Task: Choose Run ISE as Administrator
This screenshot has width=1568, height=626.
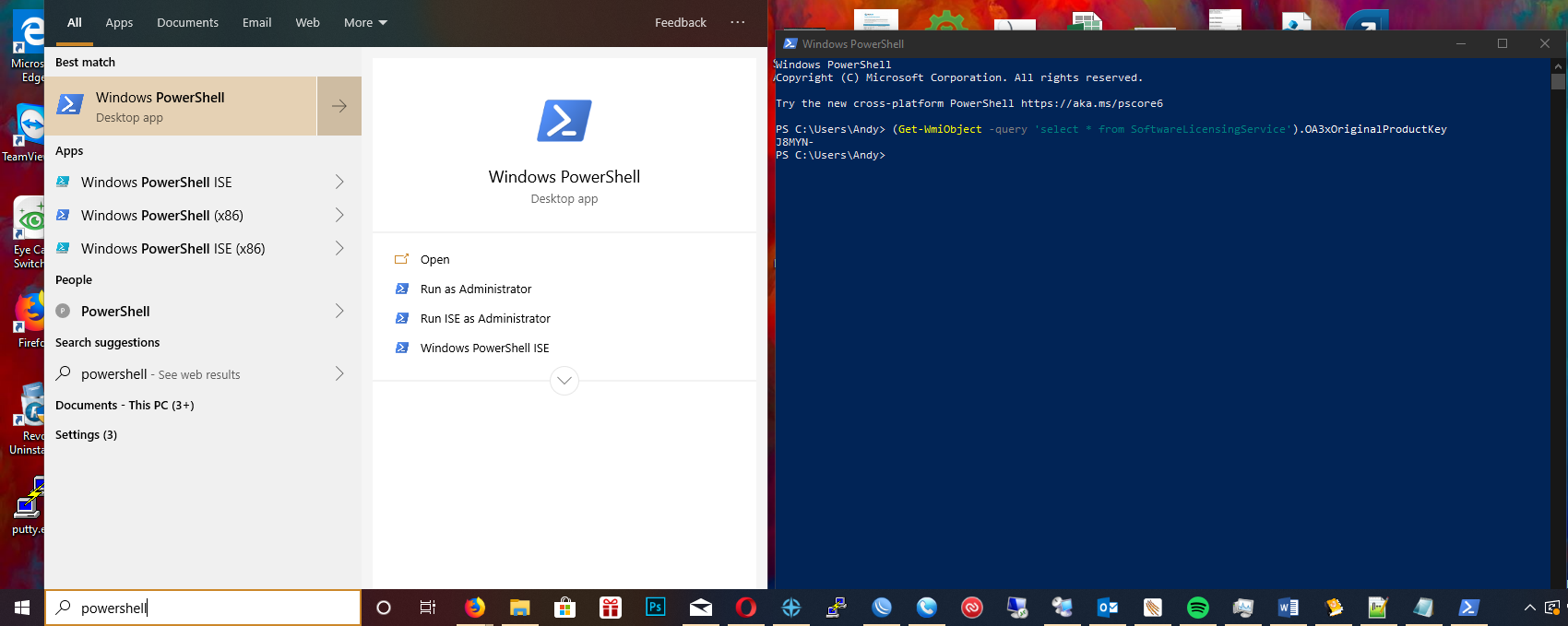Action: pos(485,318)
